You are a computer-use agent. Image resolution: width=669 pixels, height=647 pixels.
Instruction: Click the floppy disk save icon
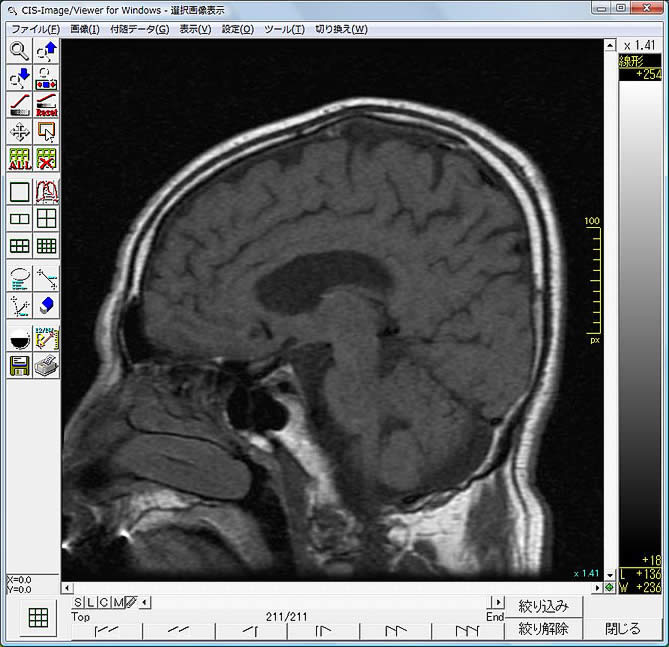point(20,366)
